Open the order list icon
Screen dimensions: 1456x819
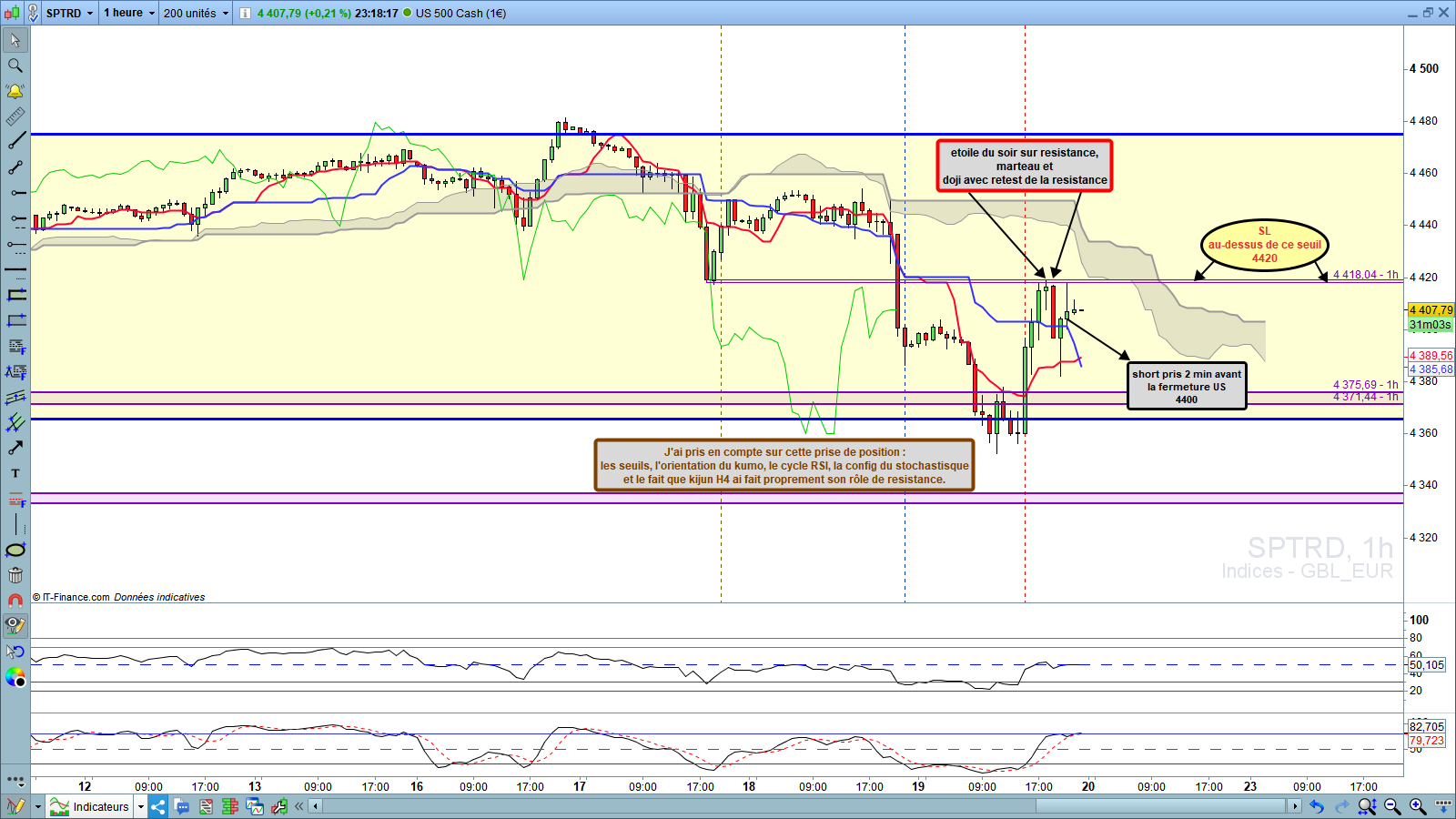coord(206,806)
